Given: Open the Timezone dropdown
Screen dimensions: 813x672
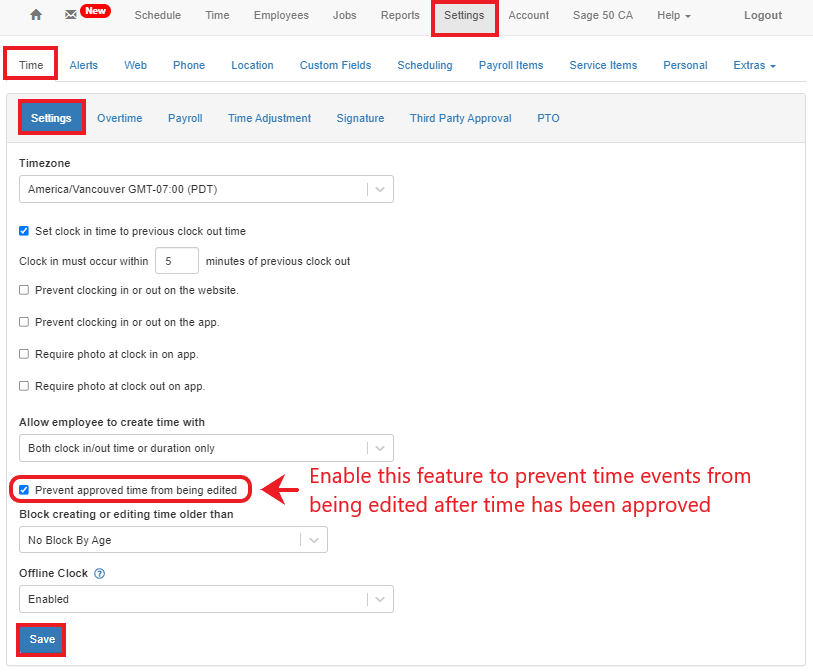Looking at the screenshot, I should click(x=379, y=188).
